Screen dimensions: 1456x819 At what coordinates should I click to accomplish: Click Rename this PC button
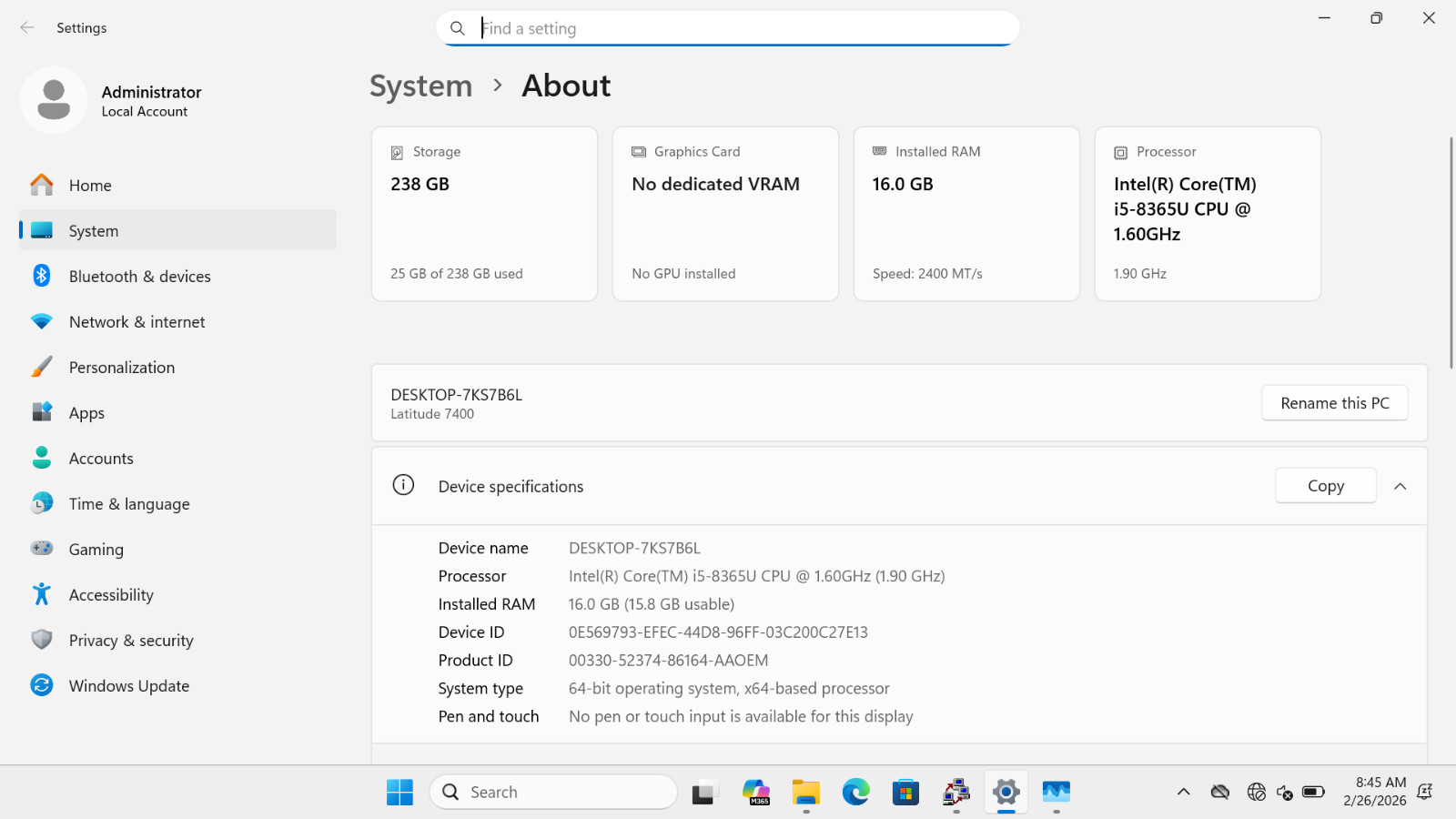tap(1335, 403)
